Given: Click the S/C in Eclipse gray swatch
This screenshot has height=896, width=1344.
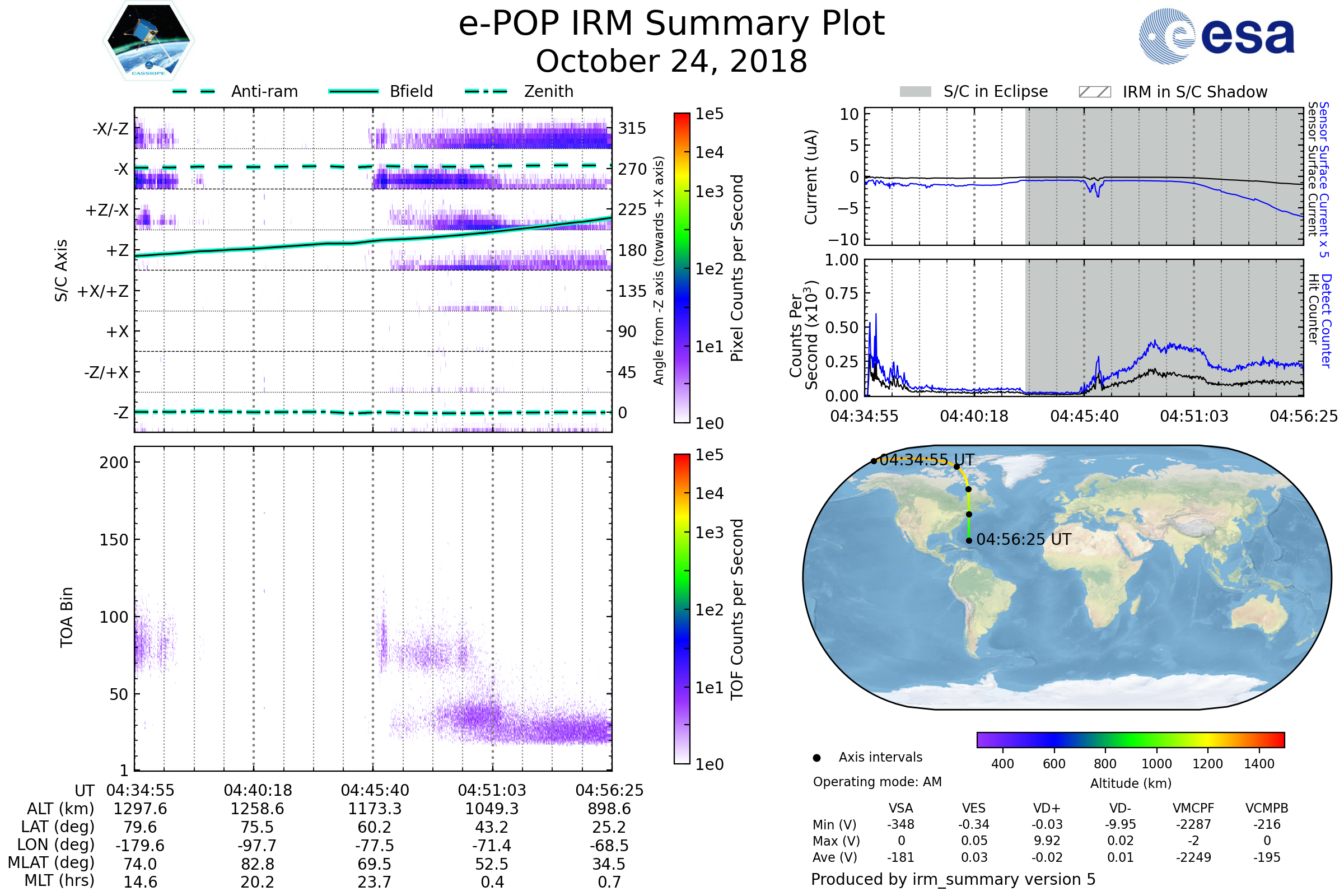Looking at the screenshot, I should (x=915, y=92).
